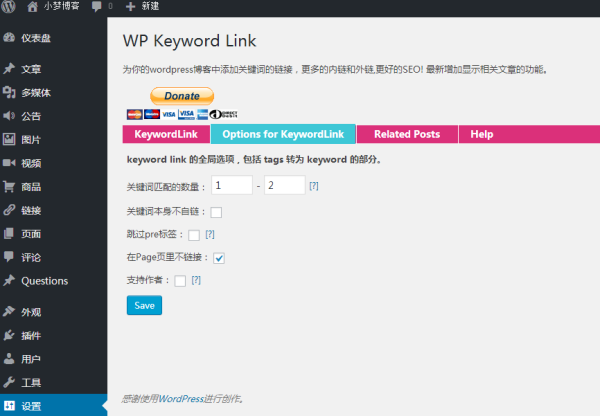Click the minimum keyword count field showing 1

(x=232, y=185)
